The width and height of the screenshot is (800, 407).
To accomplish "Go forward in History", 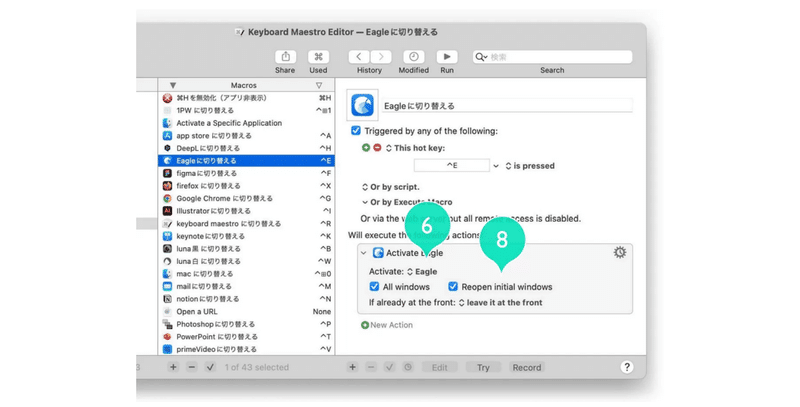I will 381,57.
